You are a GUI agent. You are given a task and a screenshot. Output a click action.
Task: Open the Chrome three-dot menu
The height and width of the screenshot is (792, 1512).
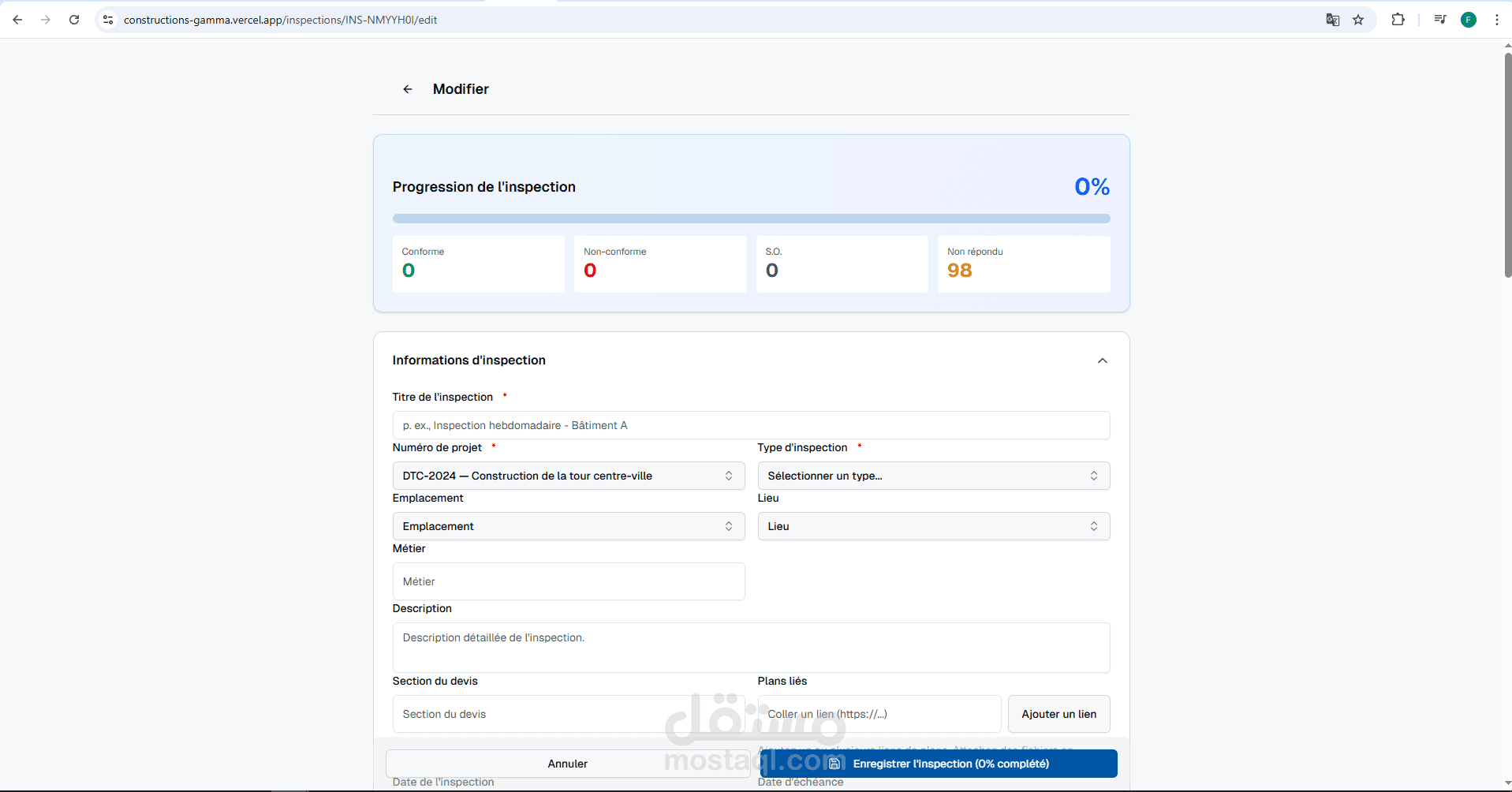tap(1497, 20)
